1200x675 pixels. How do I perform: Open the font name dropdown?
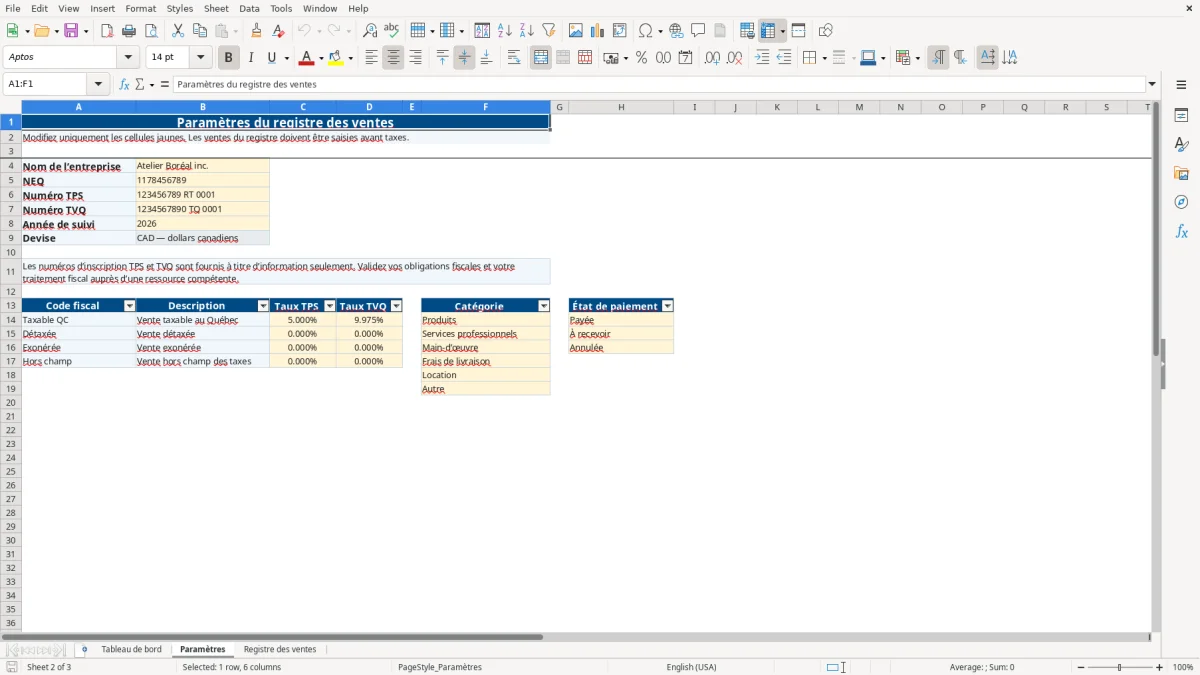point(128,58)
